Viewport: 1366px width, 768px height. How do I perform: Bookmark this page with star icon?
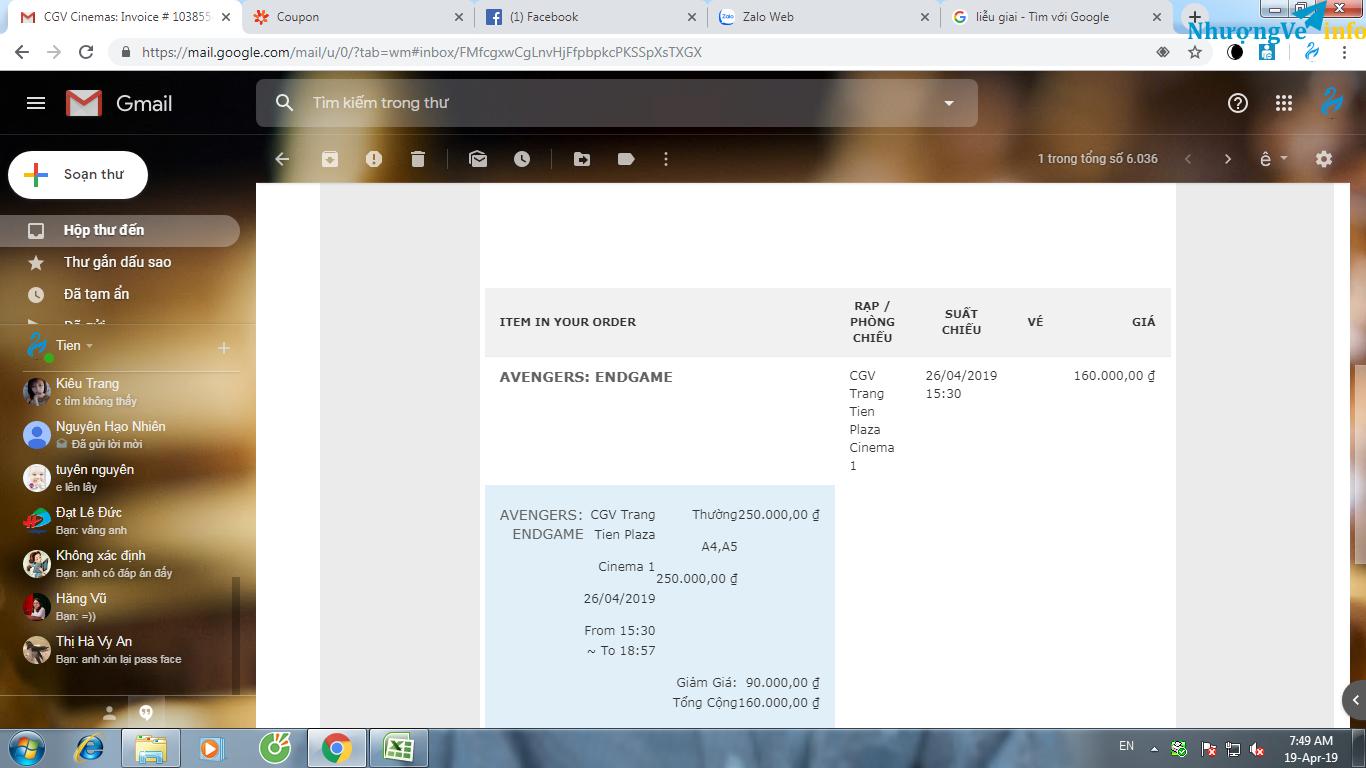point(1195,52)
